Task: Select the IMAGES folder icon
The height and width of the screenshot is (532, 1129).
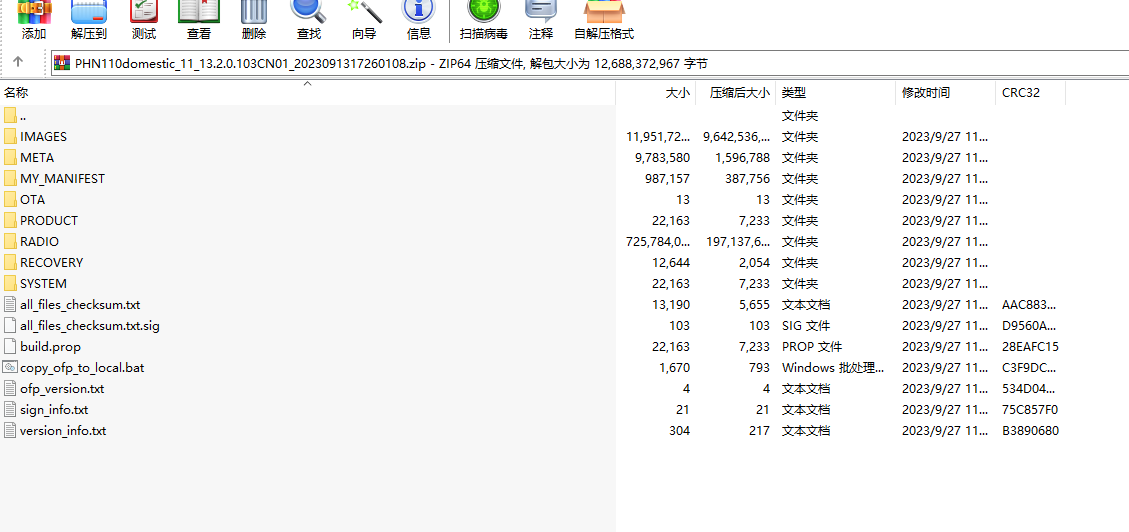Action: pyautogui.click(x=10, y=137)
